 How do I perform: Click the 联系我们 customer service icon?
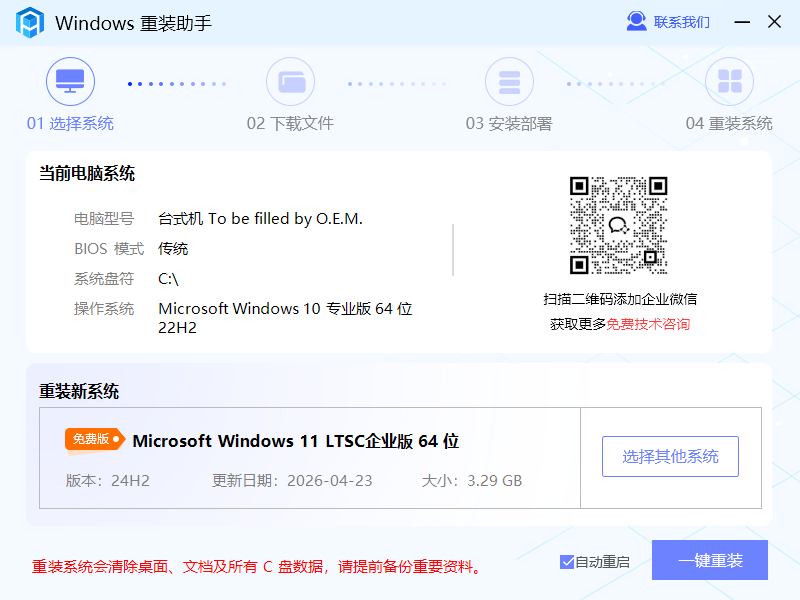tap(636, 21)
